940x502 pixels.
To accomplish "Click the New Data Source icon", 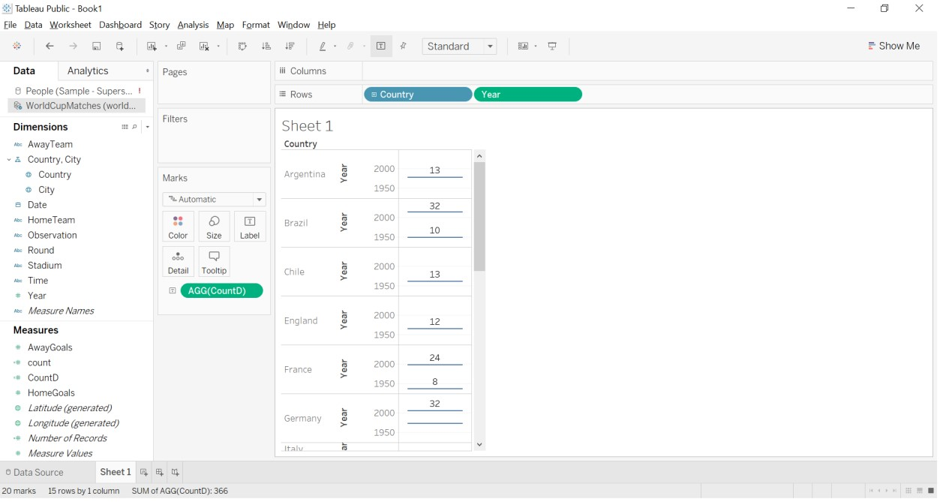I will (x=120, y=46).
